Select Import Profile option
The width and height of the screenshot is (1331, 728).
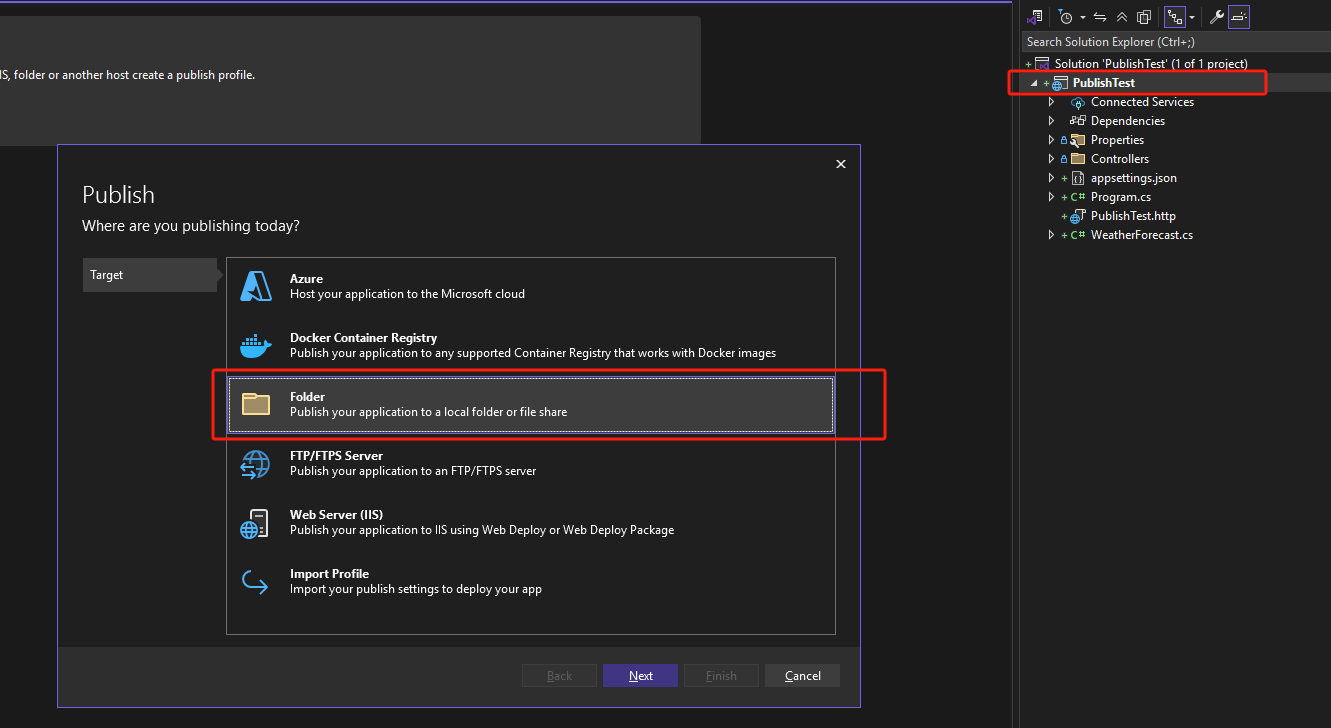tap(531, 581)
